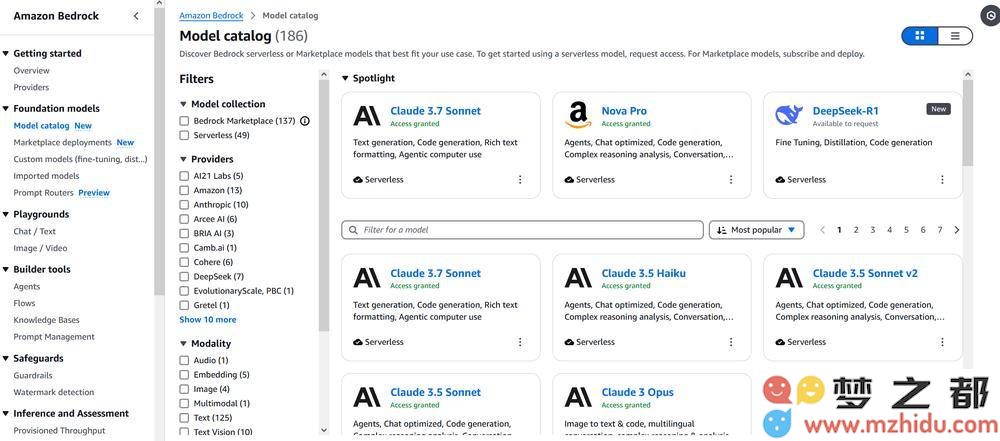Click Amazon Bedrock breadcrumb link
This screenshot has height=441, width=1000.
[211, 15]
